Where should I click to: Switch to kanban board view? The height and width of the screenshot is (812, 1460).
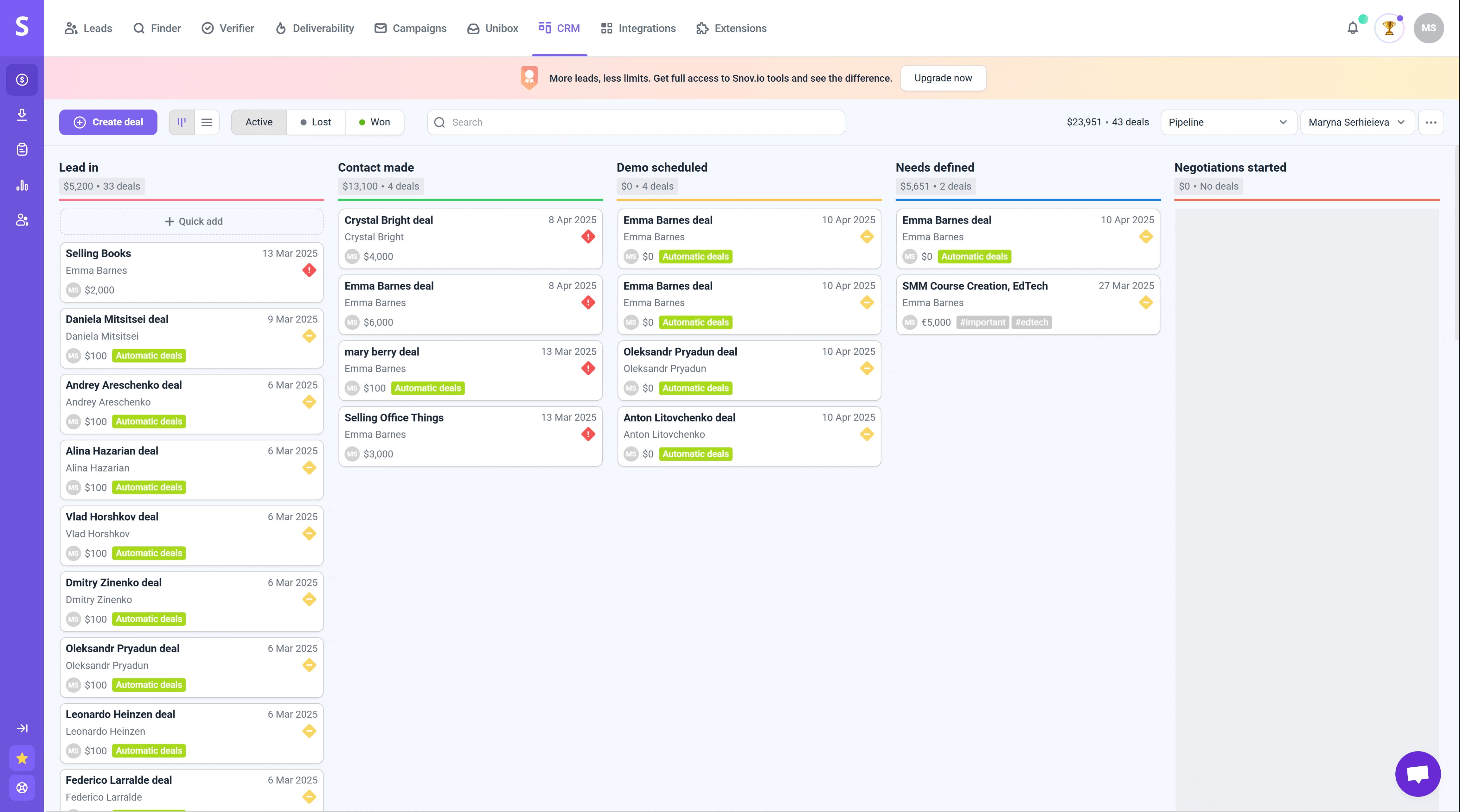pos(182,122)
